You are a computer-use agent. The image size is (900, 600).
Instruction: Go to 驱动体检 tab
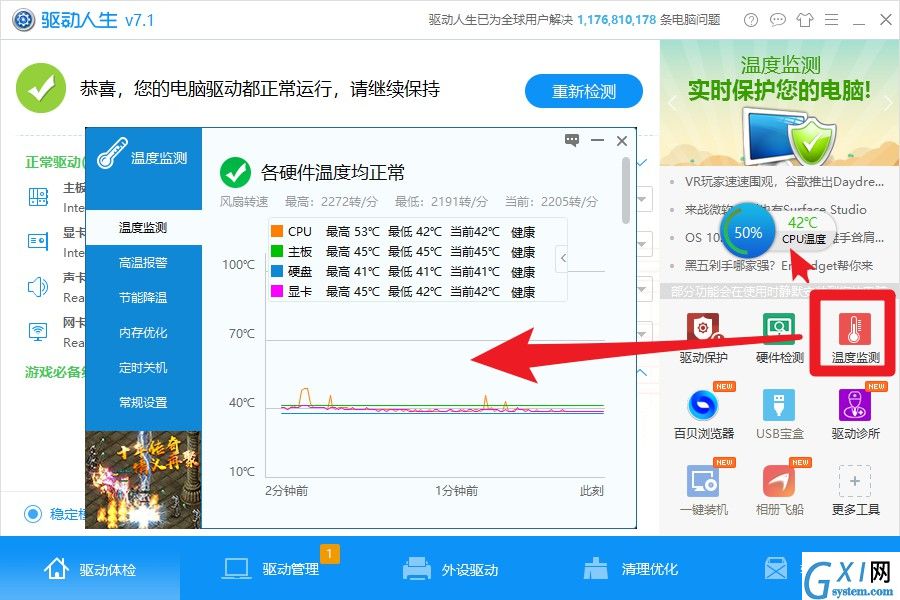[90, 569]
